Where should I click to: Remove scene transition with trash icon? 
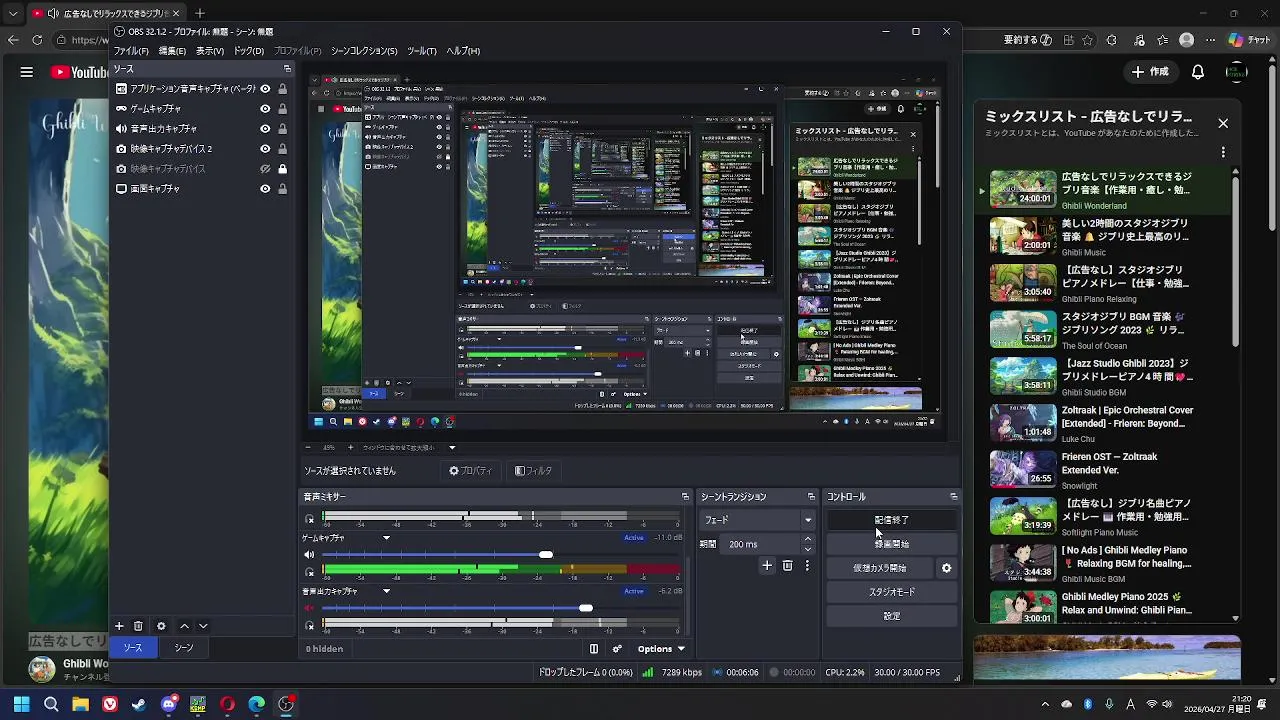[787, 566]
